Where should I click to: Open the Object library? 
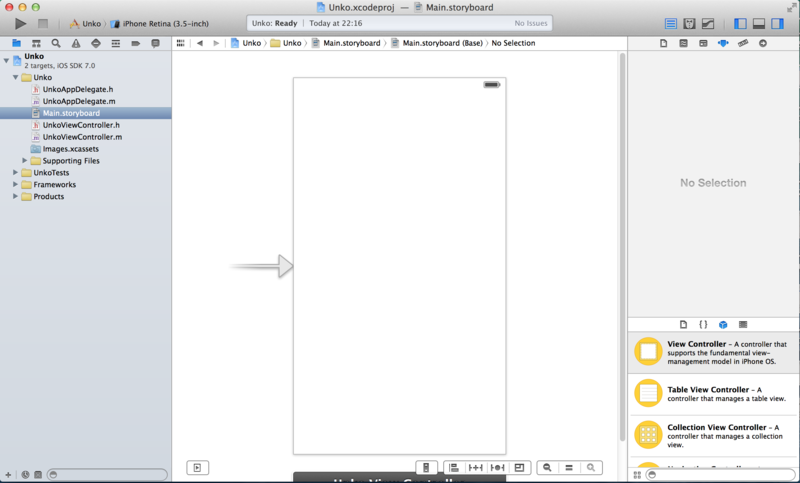(x=723, y=324)
